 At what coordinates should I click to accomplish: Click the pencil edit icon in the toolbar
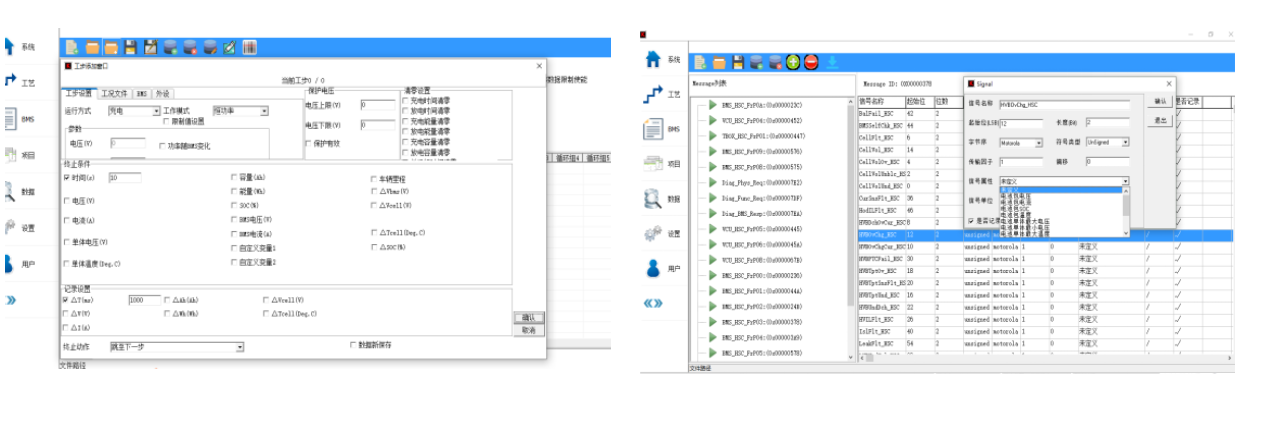click(x=229, y=47)
